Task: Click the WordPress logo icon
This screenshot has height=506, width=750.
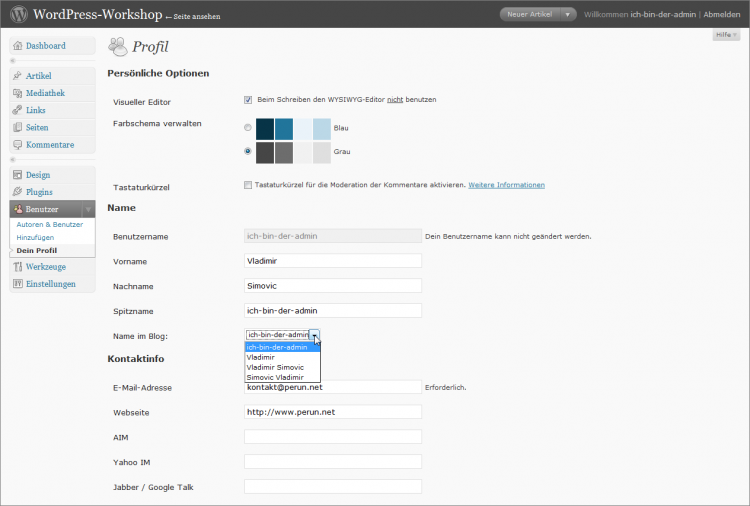Action: pyautogui.click(x=17, y=15)
